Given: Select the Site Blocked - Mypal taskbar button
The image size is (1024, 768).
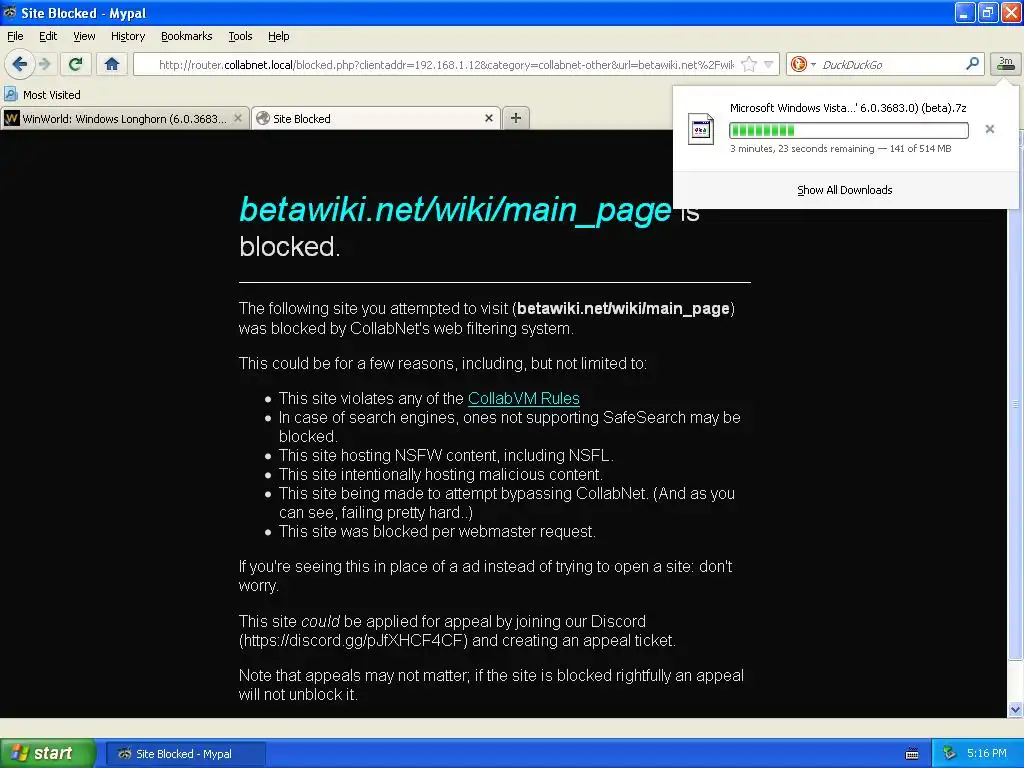Looking at the screenshot, I should coord(185,754).
